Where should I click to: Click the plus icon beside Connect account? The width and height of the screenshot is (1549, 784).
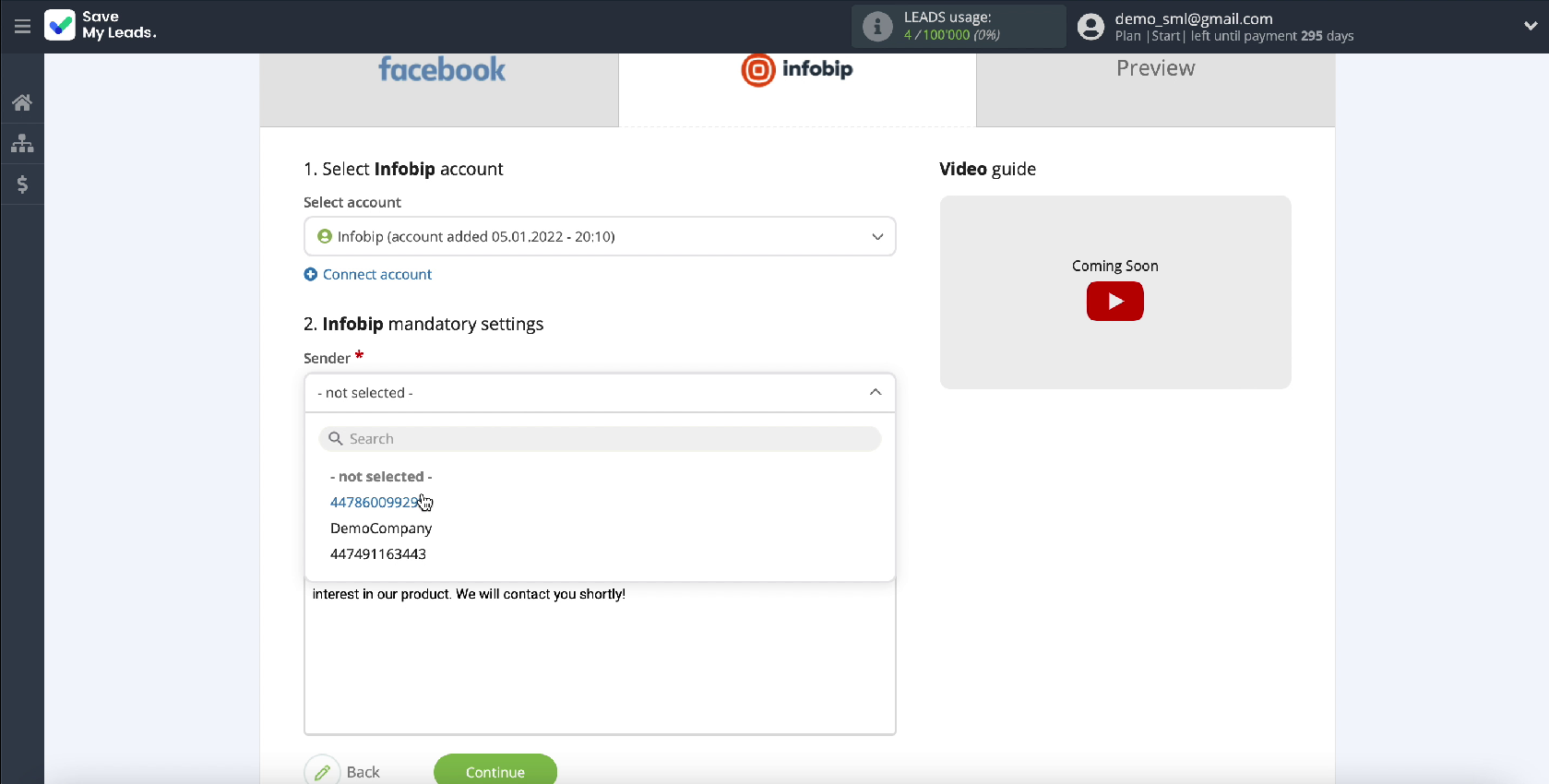(311, 274)
